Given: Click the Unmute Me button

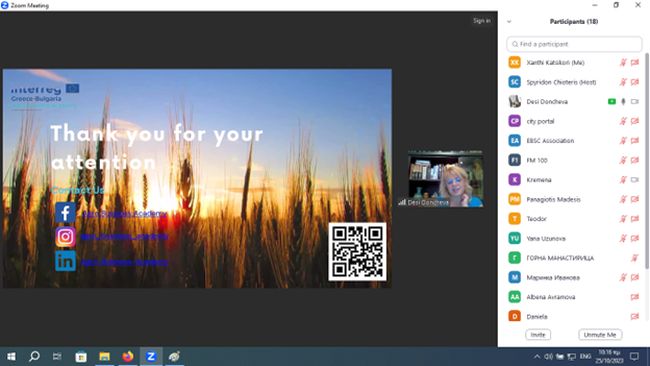Looking at the screenshot, I should pos(600,334).
